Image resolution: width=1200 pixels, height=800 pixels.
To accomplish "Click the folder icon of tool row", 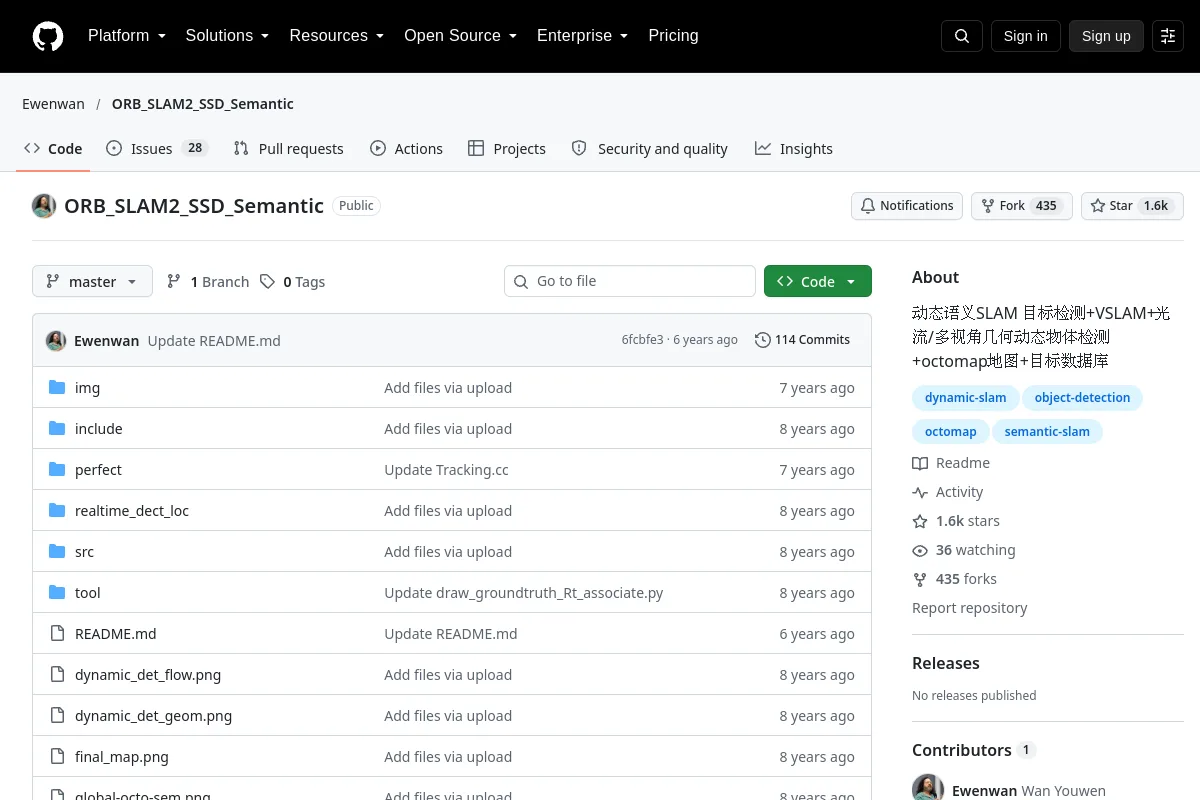I will [57, 593].
